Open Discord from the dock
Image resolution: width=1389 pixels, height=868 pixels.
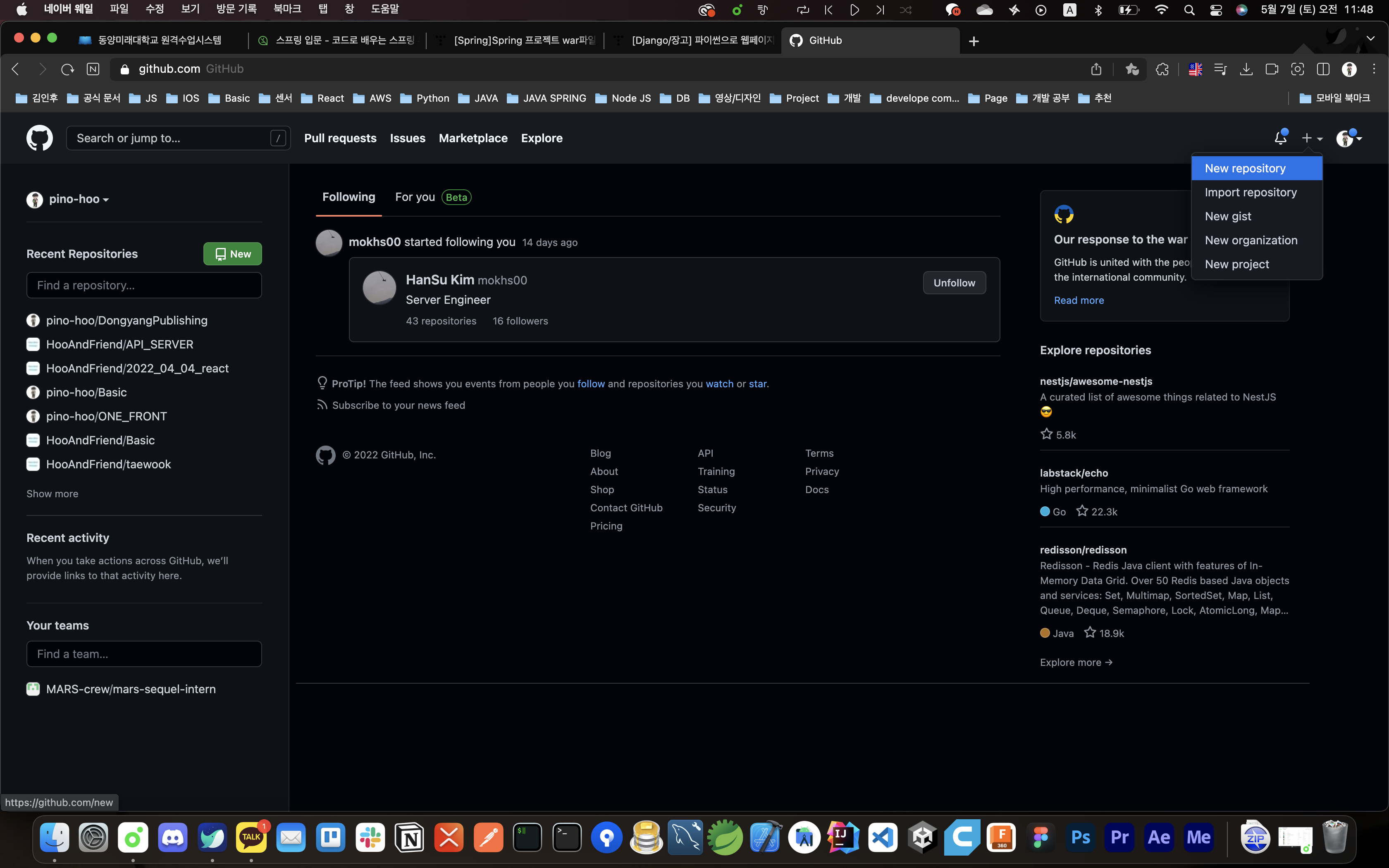[x=172, y=837]
